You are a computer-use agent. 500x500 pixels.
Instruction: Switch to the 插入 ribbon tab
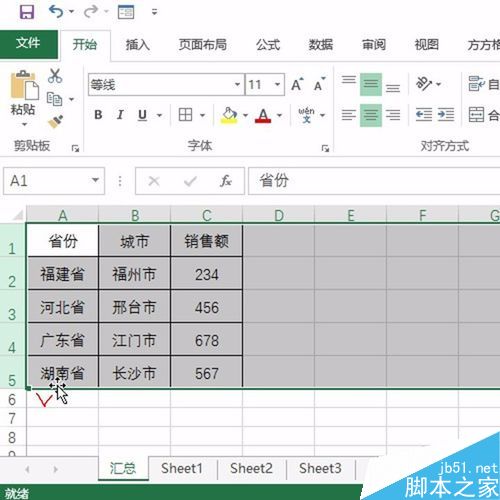138,45
